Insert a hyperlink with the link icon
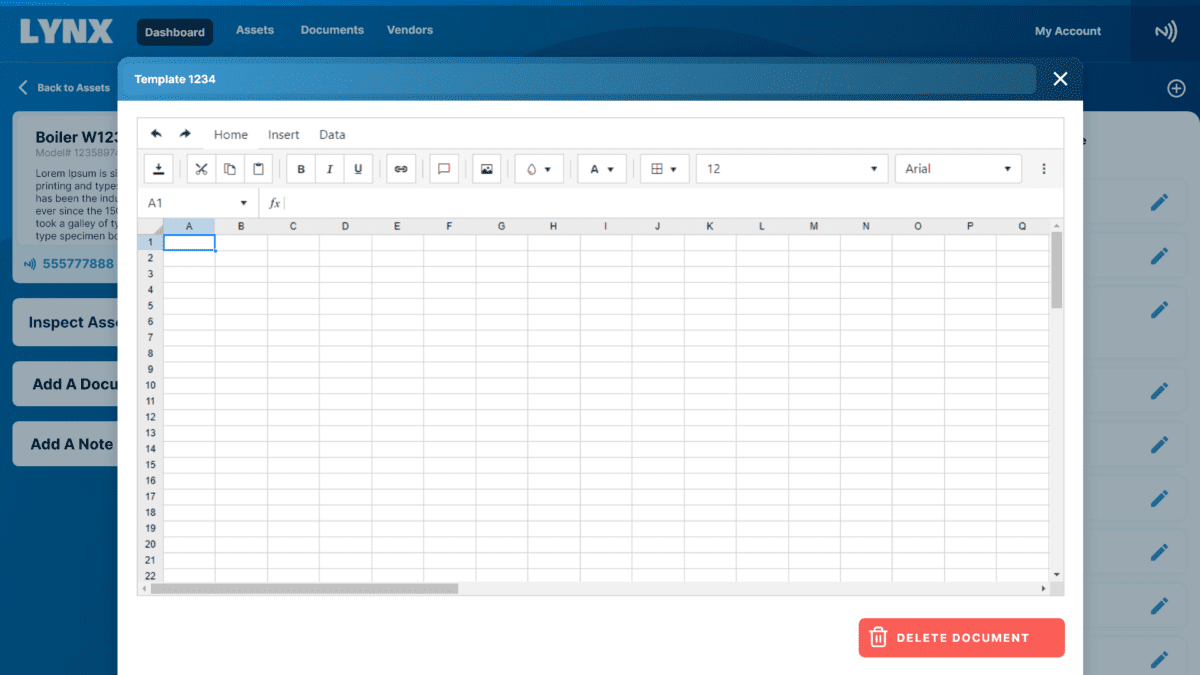Viewport: 1200px width, 675px height. coord(401,169)
